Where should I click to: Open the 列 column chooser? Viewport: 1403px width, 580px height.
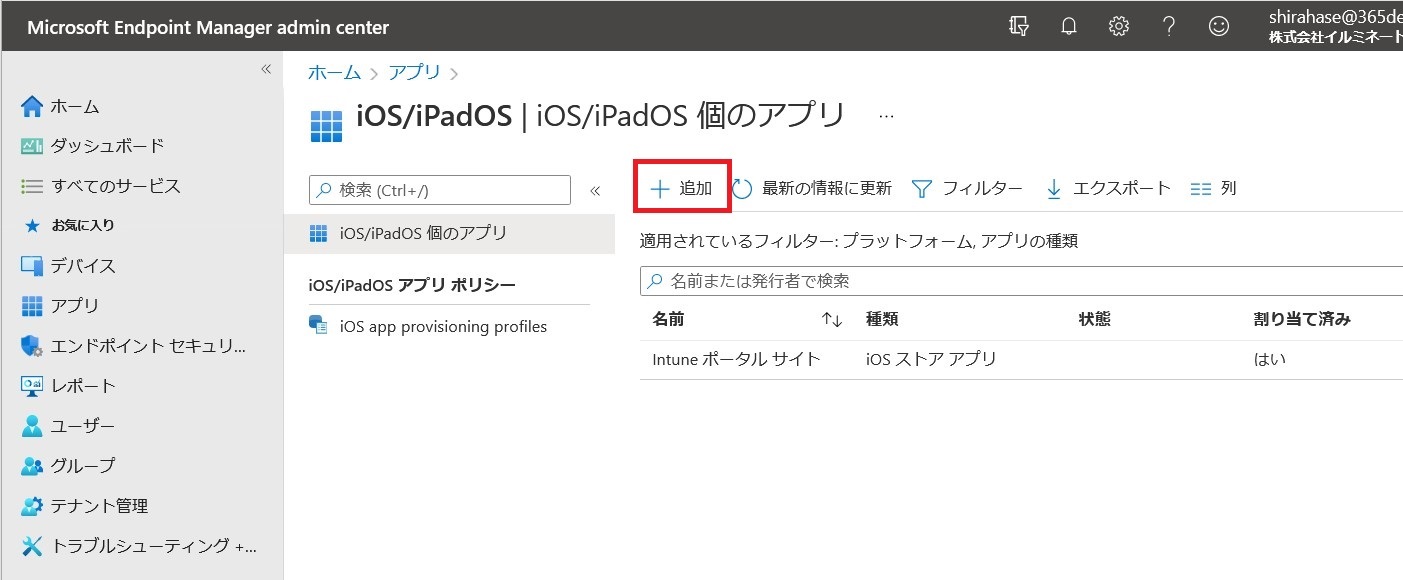(1214, 188)
